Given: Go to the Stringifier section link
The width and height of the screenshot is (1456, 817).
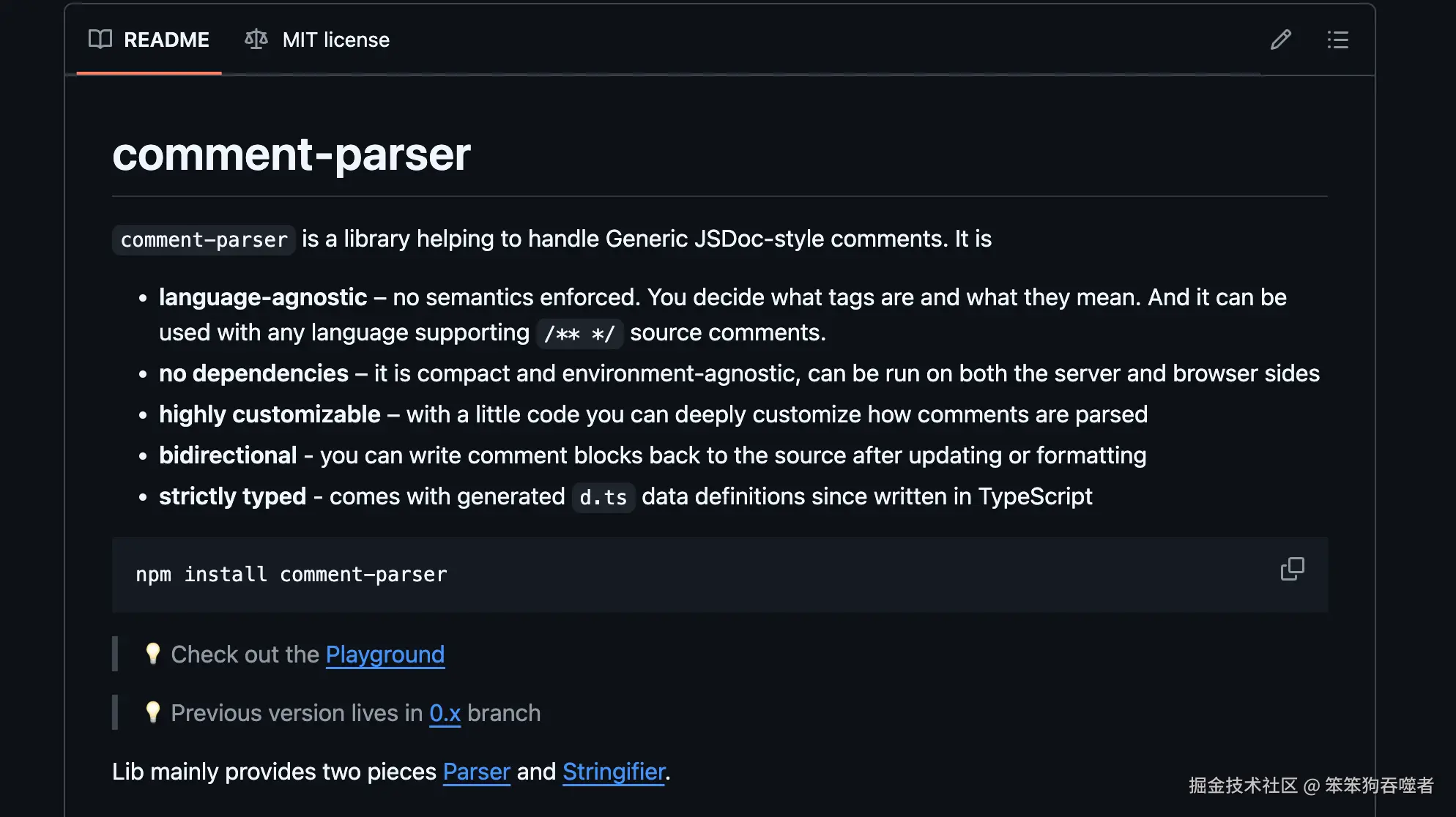Looking at the screenshot, I should click(x=614, y=772).
